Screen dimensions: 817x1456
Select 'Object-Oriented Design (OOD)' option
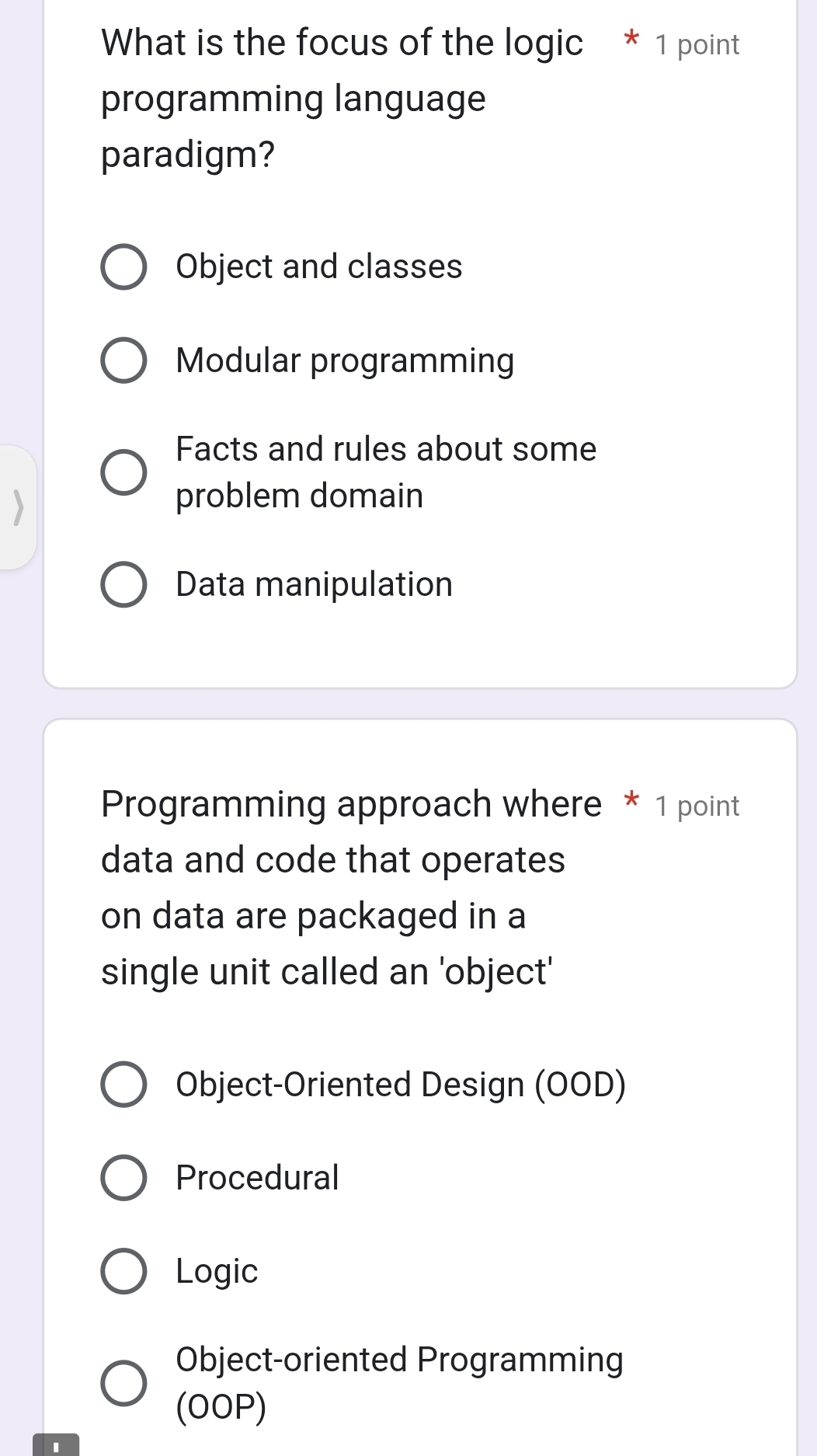pos(123,1084)
